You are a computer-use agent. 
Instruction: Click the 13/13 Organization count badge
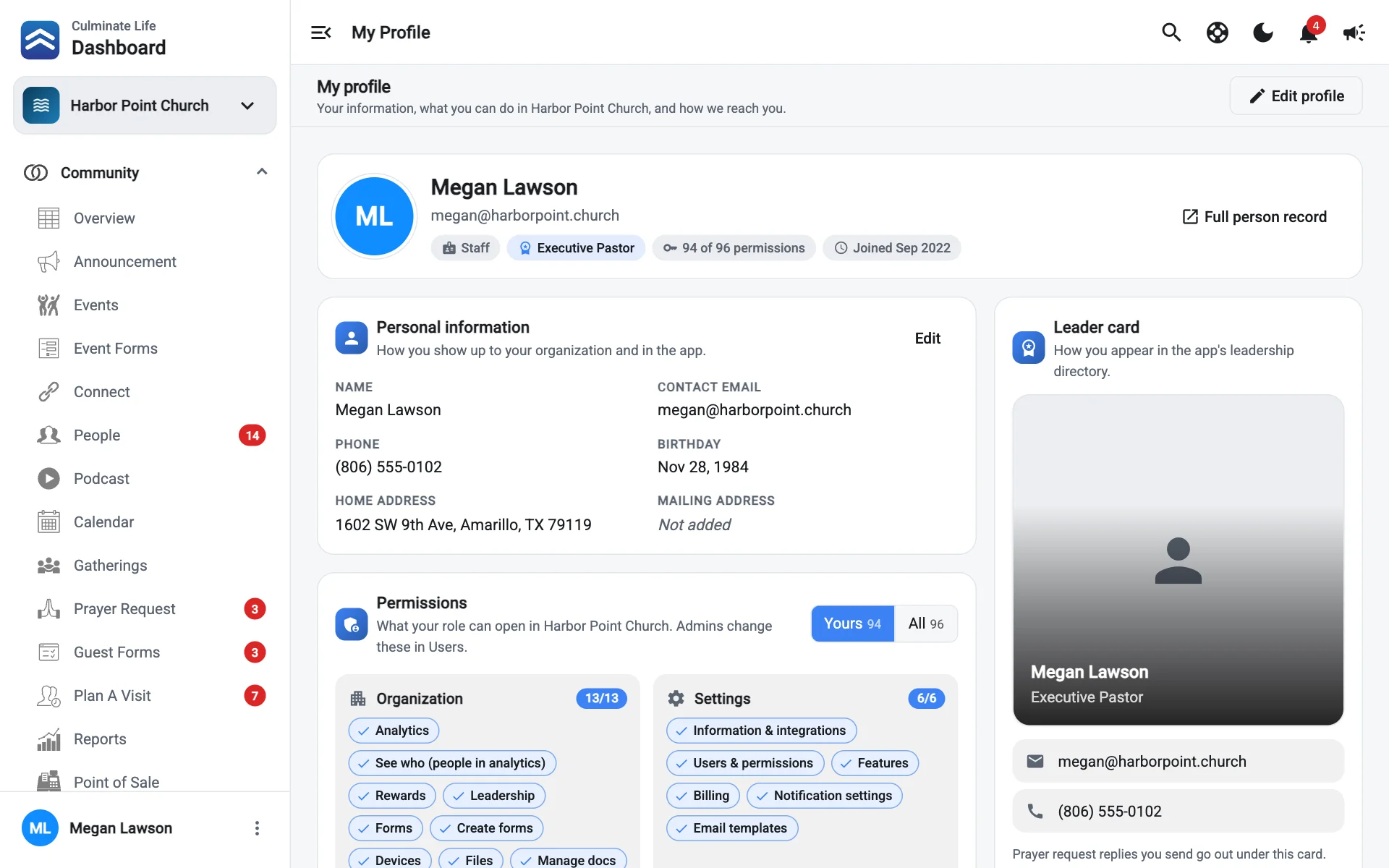[x=602, y=699]
